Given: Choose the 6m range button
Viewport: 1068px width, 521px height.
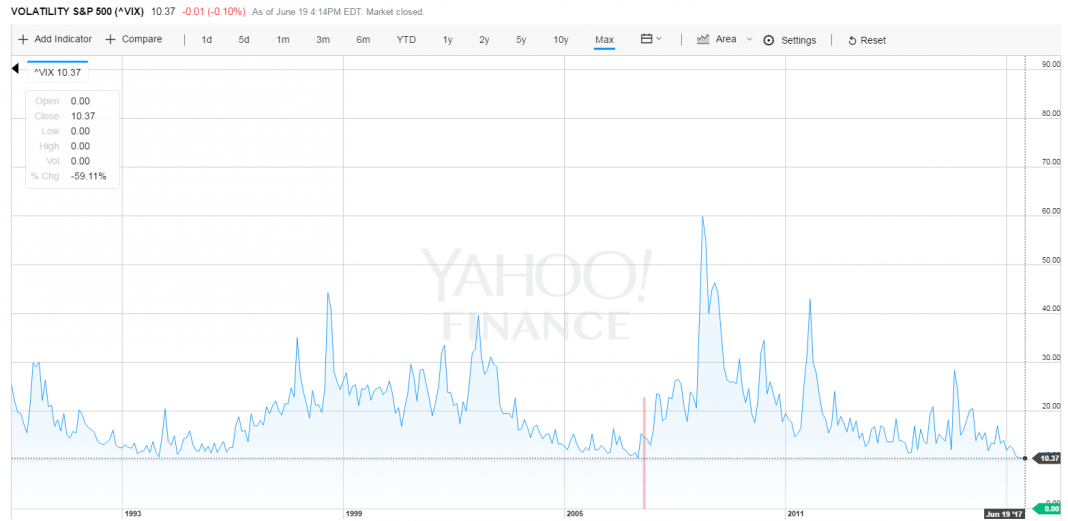Looking at the screenshot, I should coord(363,40).
